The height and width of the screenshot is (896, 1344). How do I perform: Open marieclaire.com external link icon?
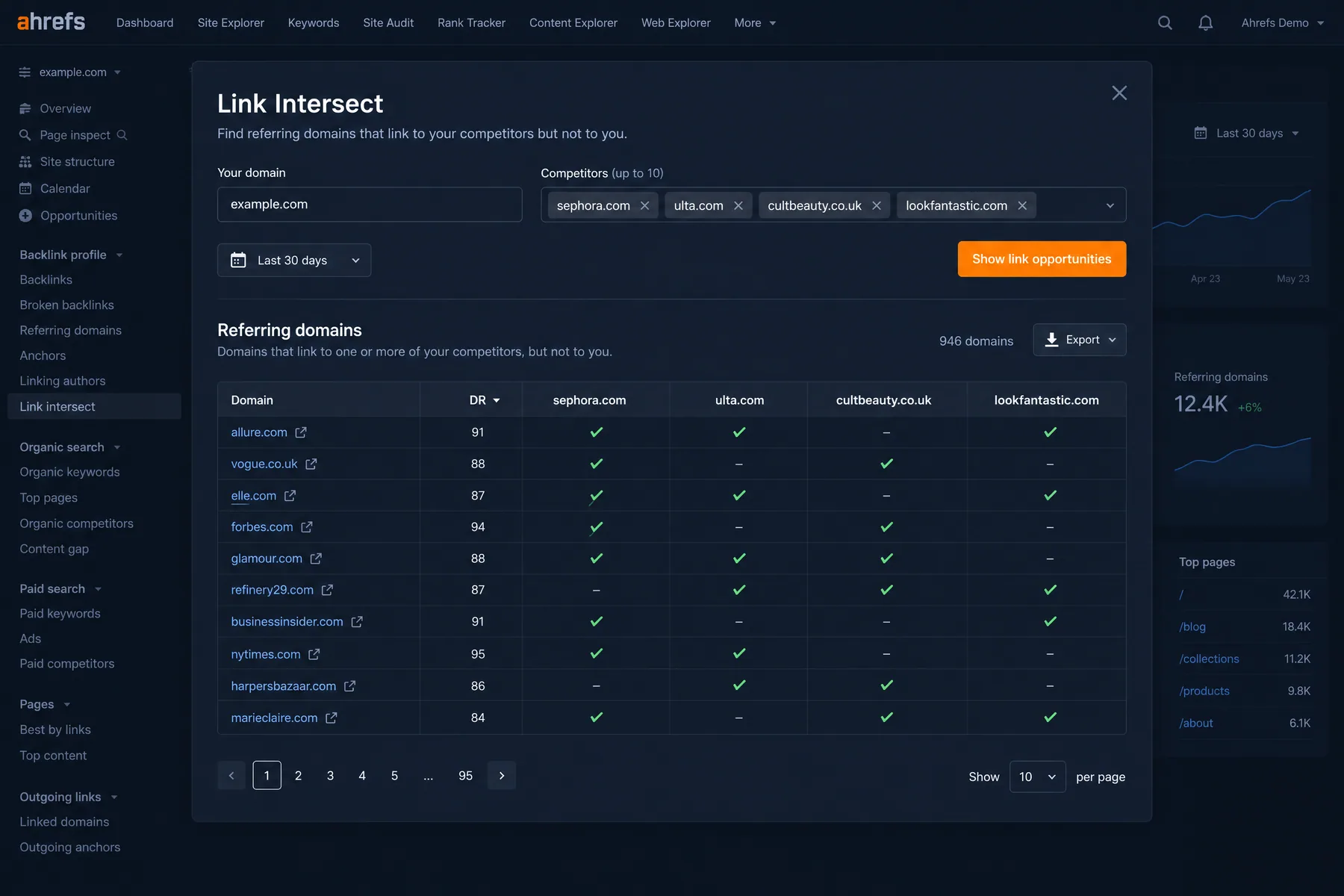(332, 718)
